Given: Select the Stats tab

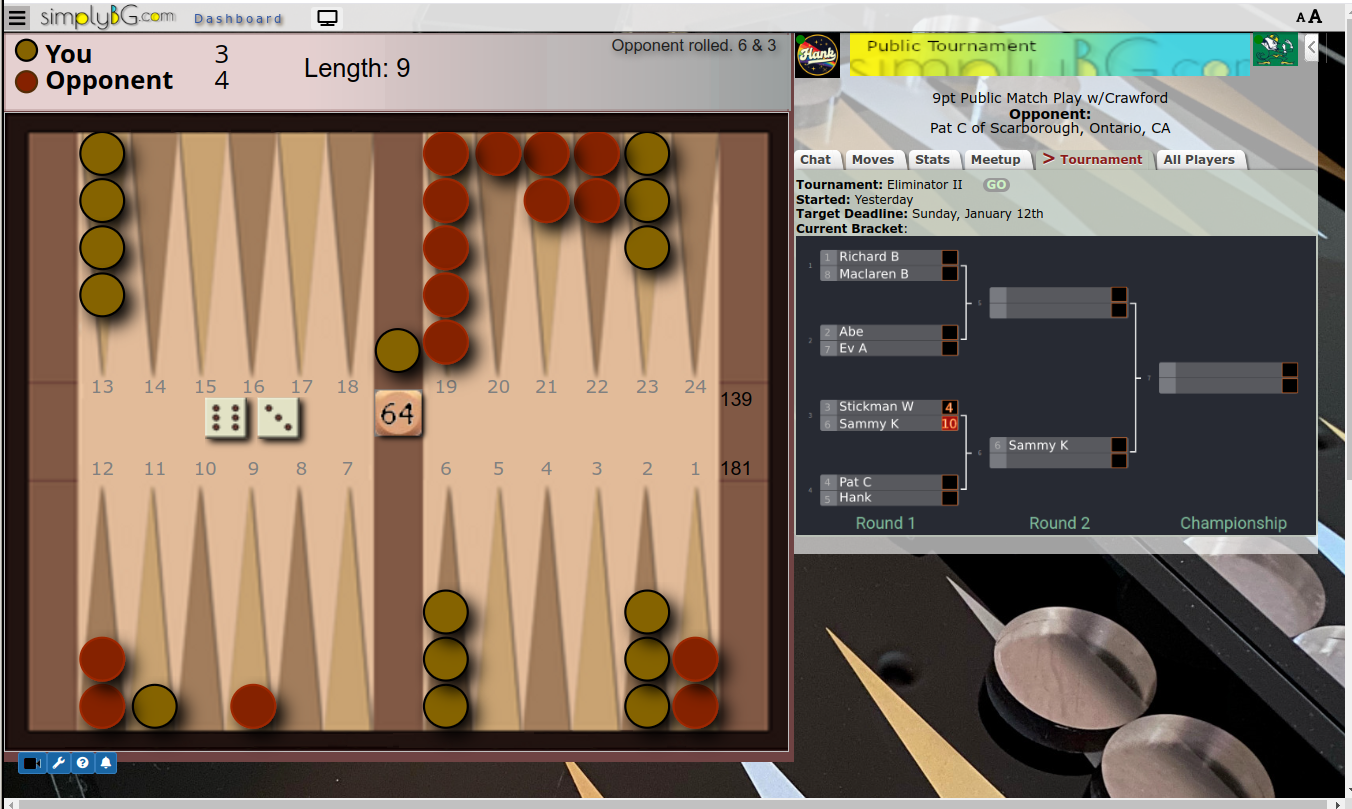Looking at the screenshot, I should coord(932,160).
